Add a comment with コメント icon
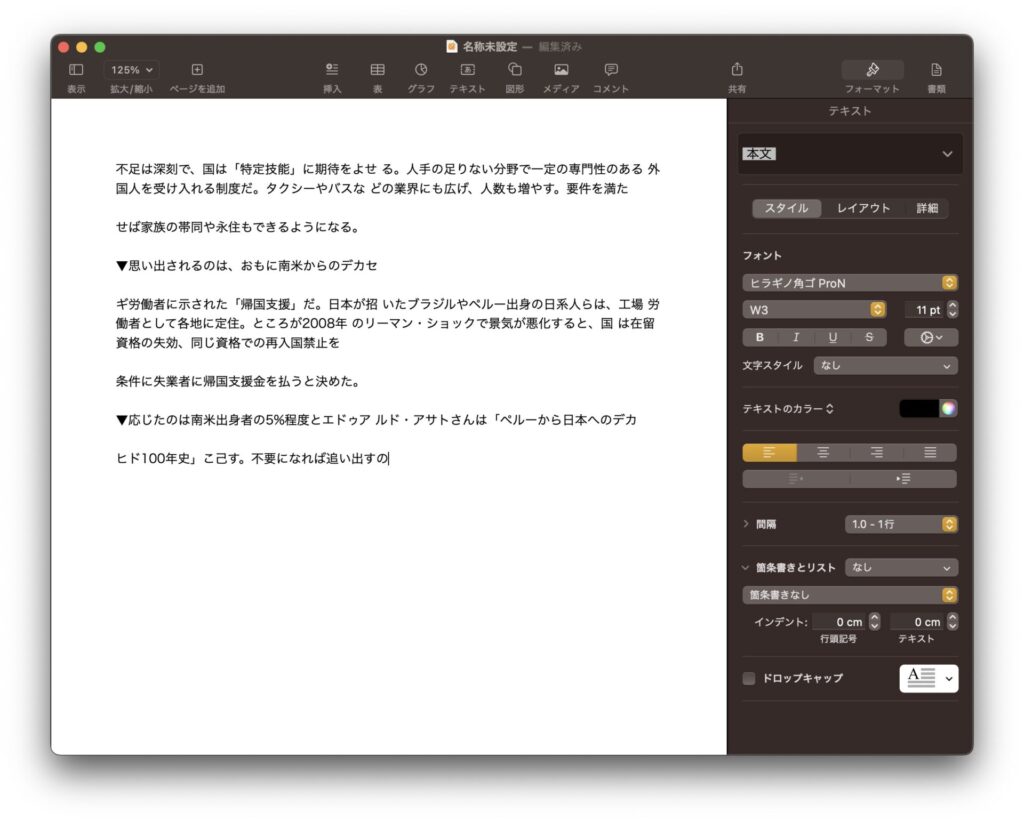The height and width of the screenshot is (822, 1024). tap(611, 70)
